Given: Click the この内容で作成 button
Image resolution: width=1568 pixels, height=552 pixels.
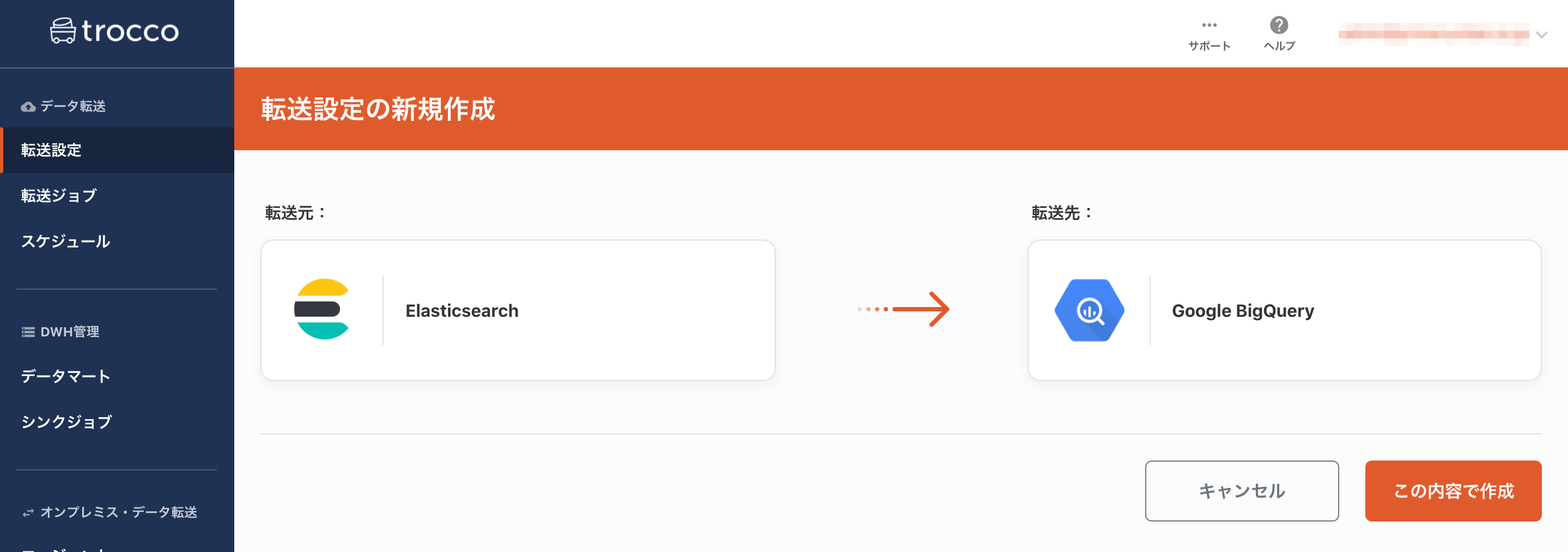Looking at the screenshot, I should pyautogui.click(x=1453, y=490).
